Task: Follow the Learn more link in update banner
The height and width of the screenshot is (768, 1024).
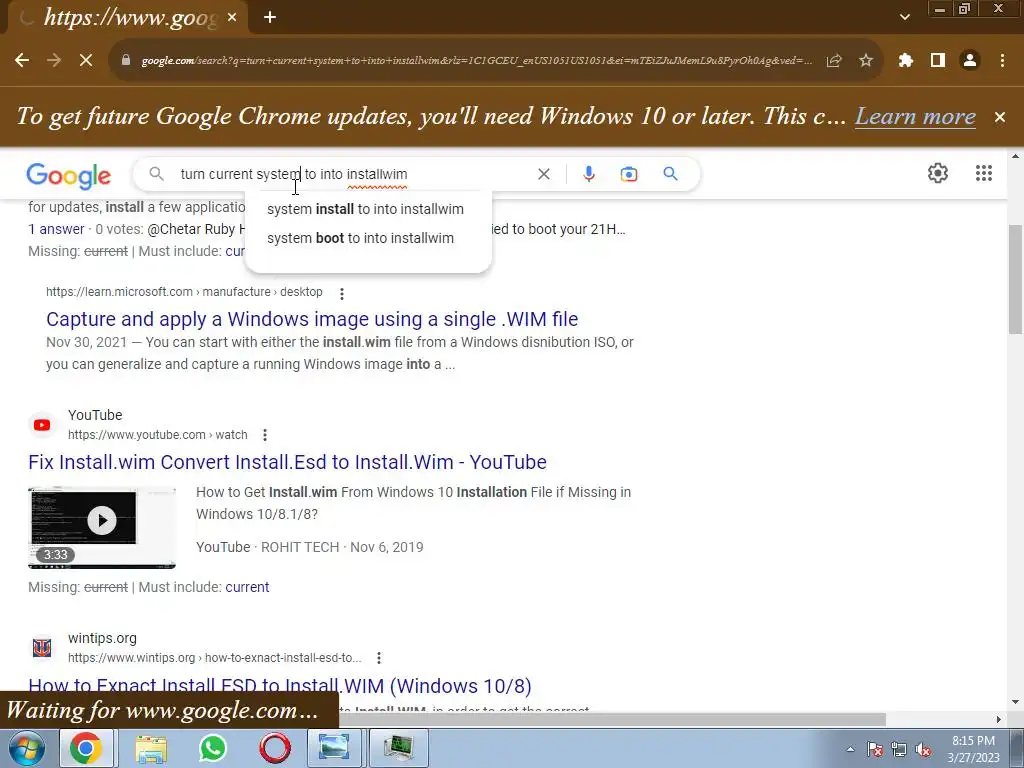Action: [915, 116]
